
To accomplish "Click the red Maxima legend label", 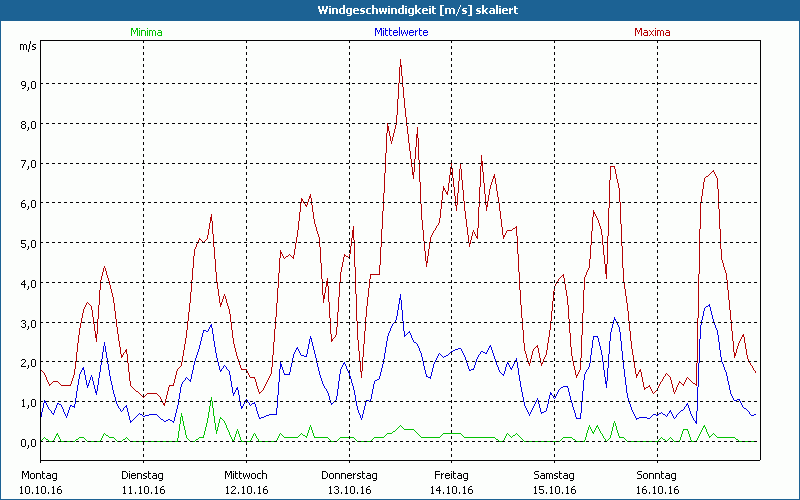I will point(652,32).
